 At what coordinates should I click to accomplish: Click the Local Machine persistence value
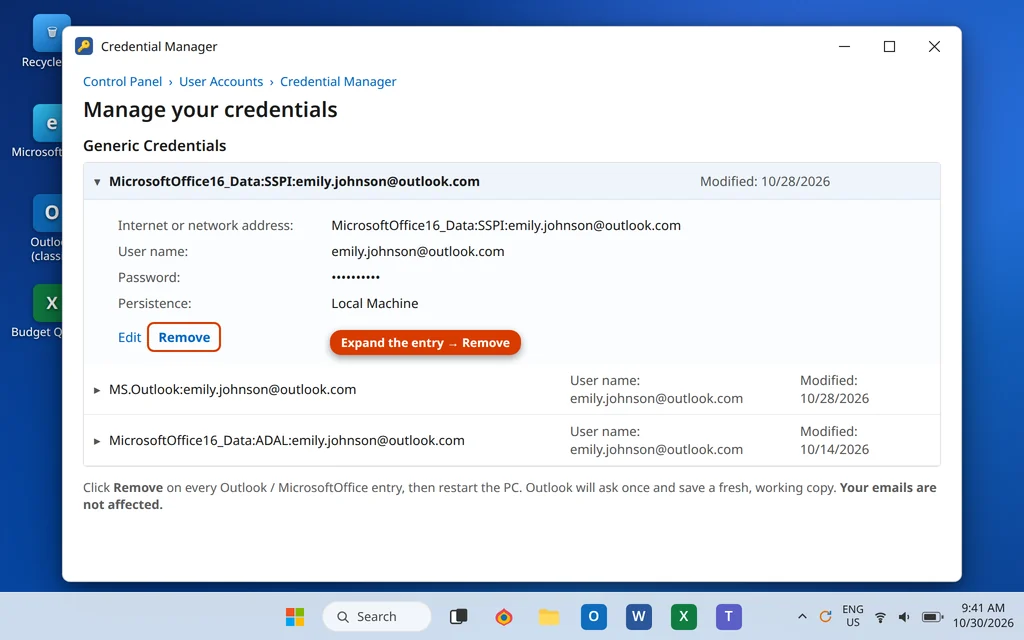pos(375,304)
